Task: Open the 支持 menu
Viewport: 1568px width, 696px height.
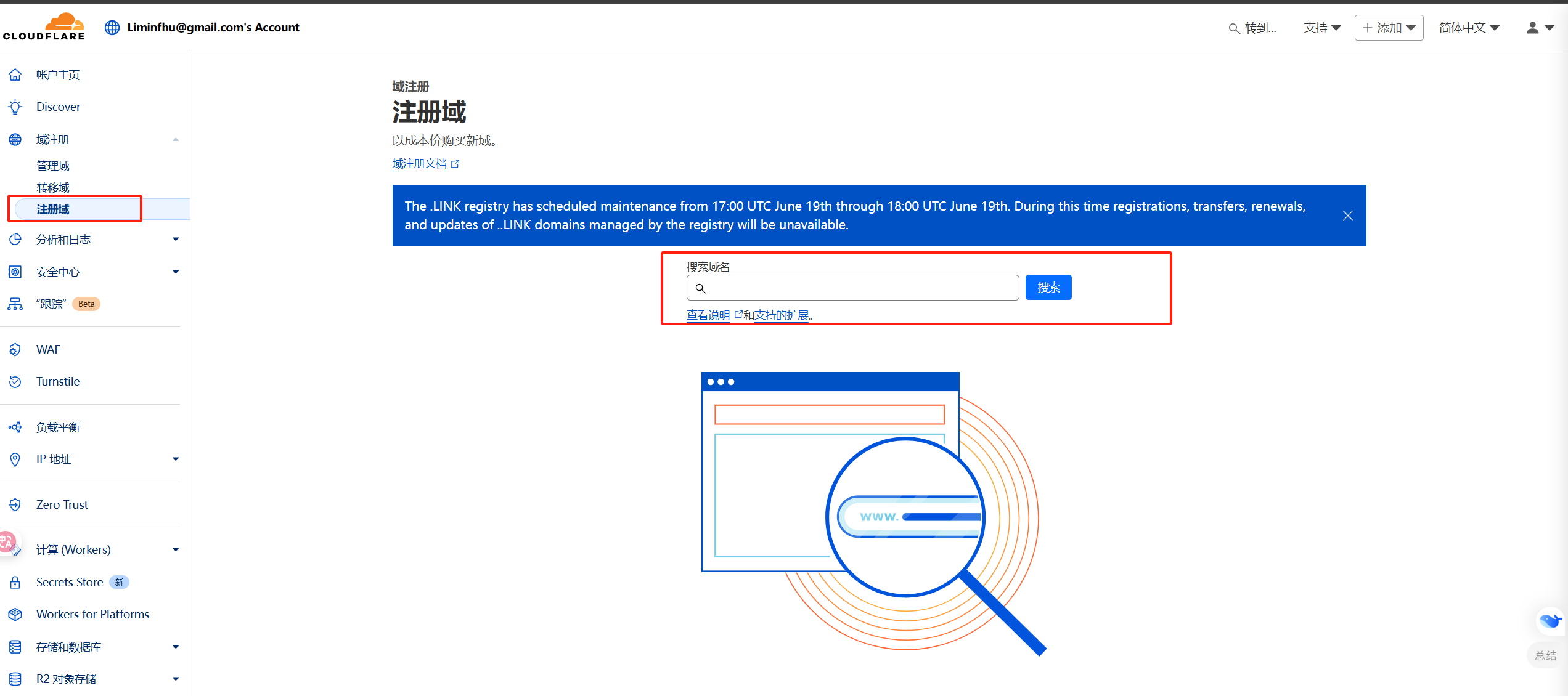Action: [x=1322, y=28]
